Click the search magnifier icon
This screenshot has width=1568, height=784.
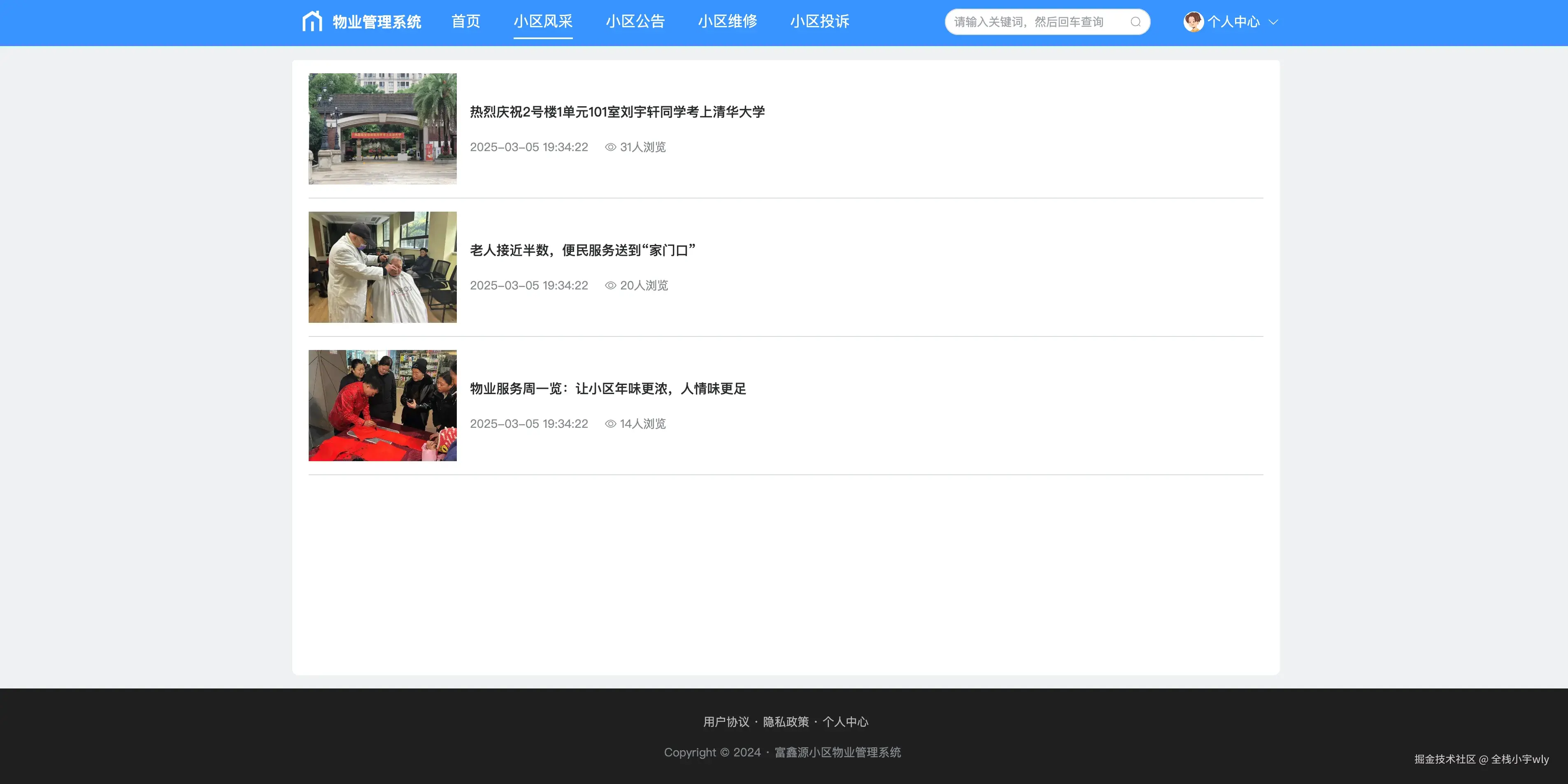(x=1135, y=22)
